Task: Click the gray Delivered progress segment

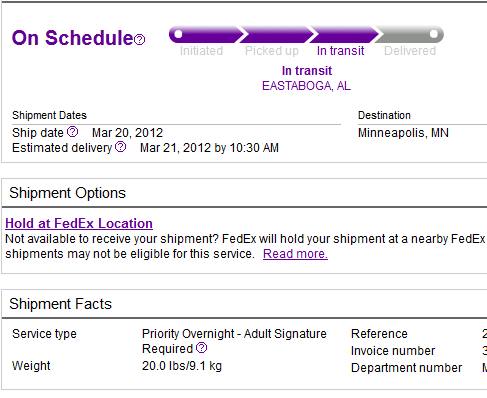Action: tap(409, 34)
